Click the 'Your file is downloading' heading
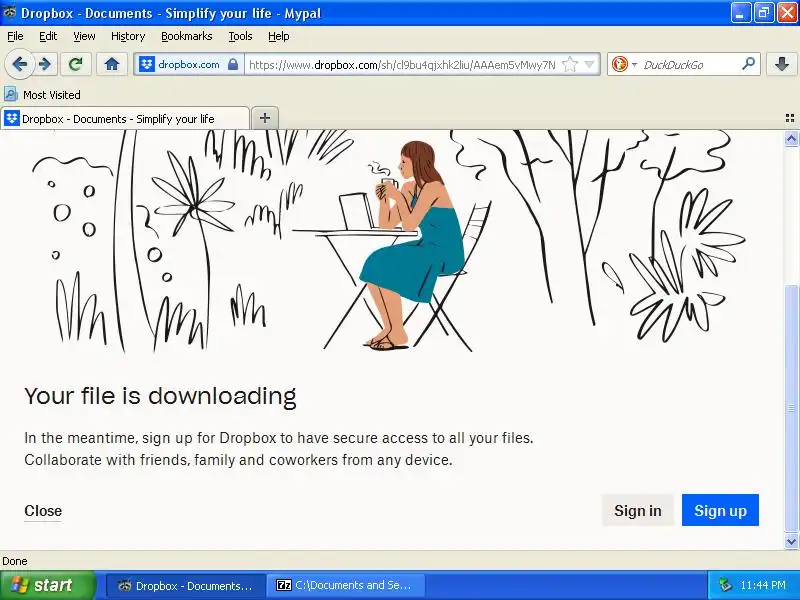Screen dimensions: 800x600 (160, 396)
